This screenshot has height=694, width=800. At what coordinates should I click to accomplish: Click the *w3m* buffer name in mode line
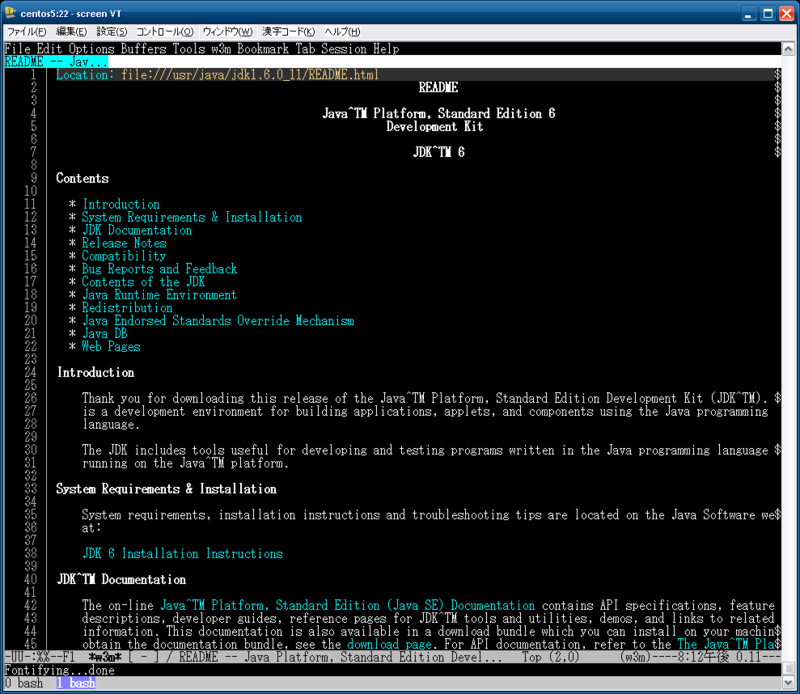click(105, 657)
